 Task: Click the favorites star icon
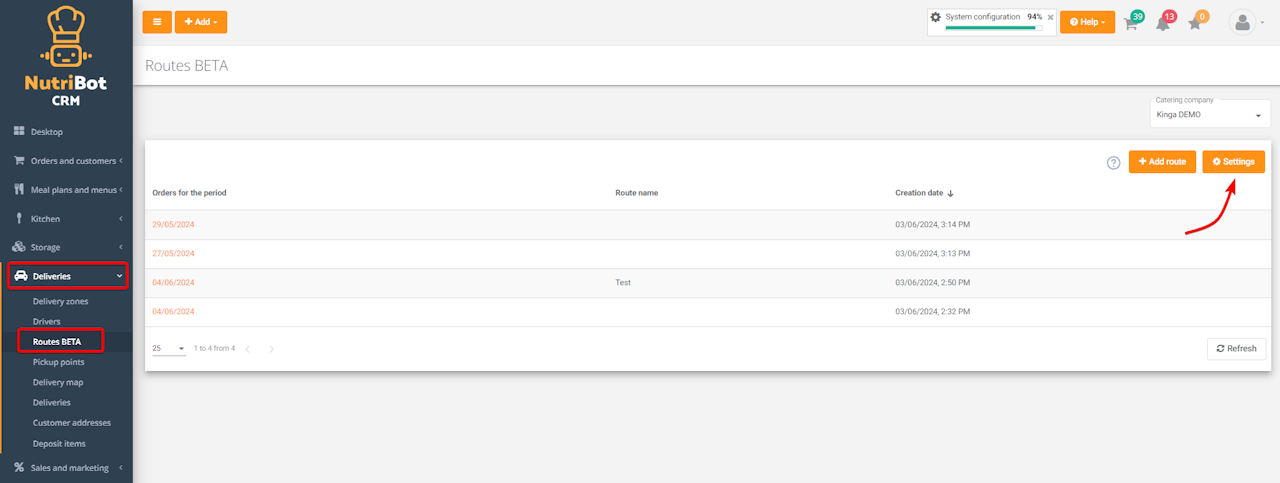[x=1195, y=23]
